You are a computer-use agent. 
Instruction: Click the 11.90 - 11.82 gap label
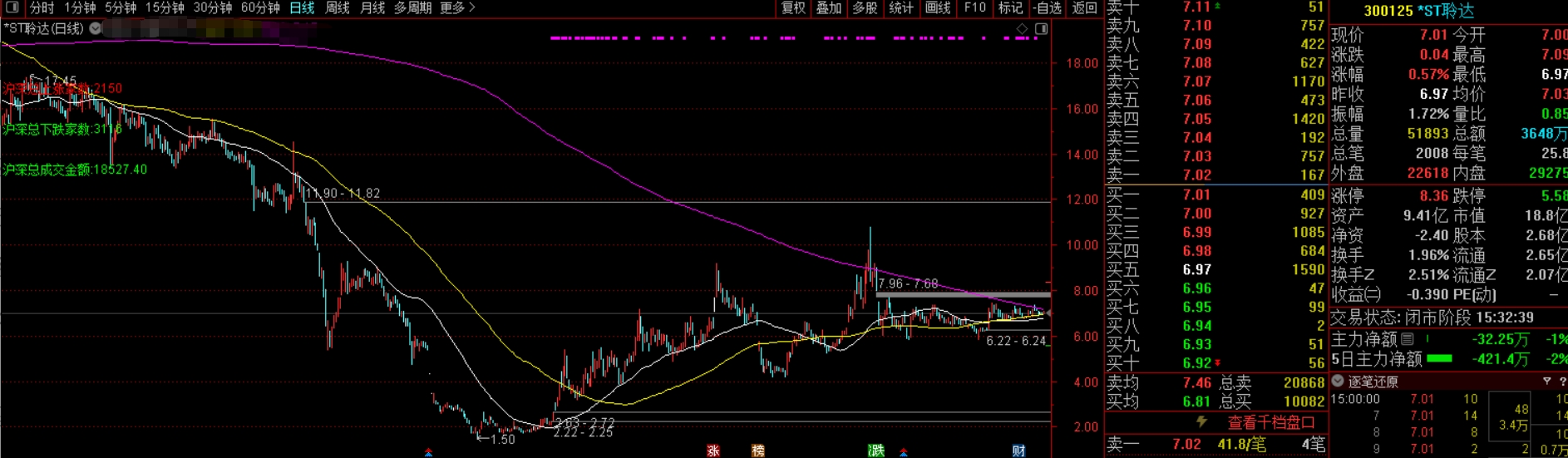click(x=343, y=193)
